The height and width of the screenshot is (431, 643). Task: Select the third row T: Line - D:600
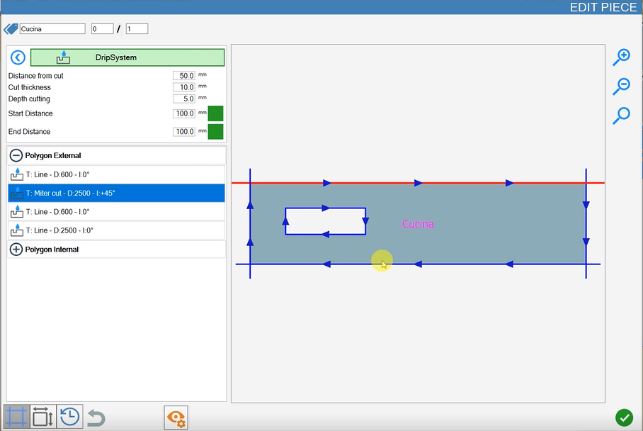tap(116, 212)
